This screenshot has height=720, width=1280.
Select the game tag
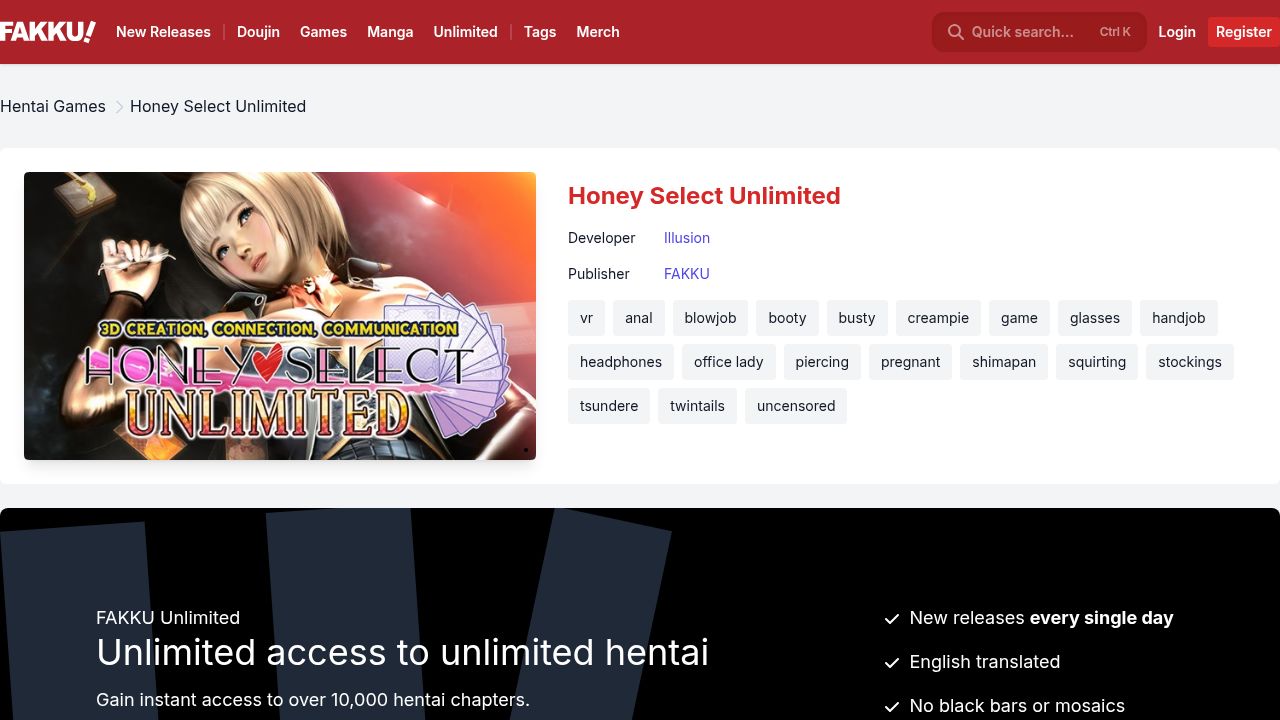click(1019, 318)
